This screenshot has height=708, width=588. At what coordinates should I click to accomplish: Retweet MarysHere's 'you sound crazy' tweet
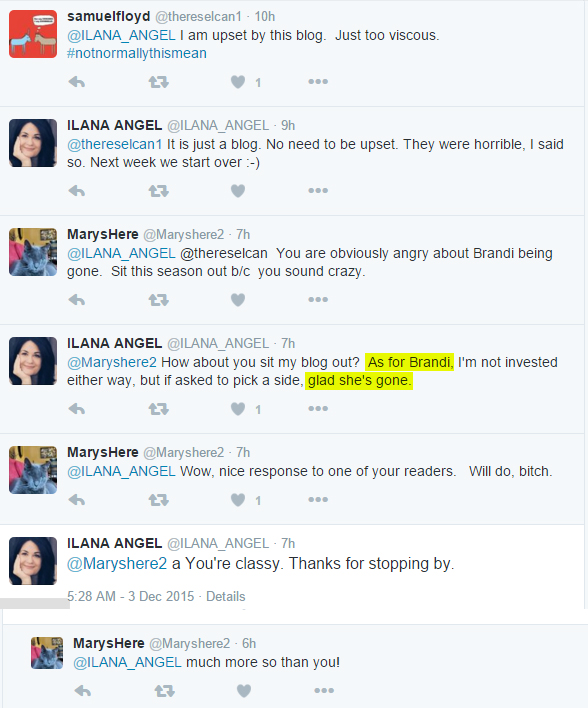(159, 300)
